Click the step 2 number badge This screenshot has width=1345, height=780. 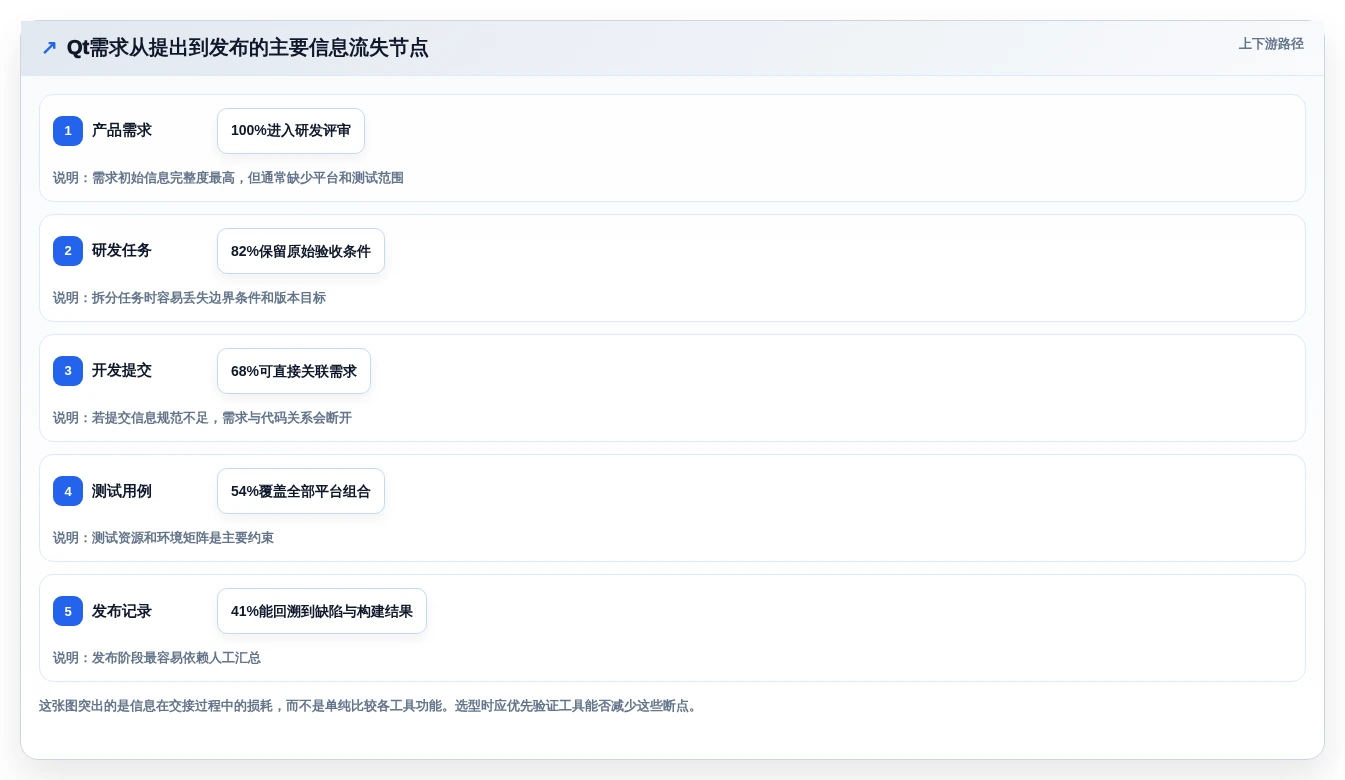[x=68, y=251]
